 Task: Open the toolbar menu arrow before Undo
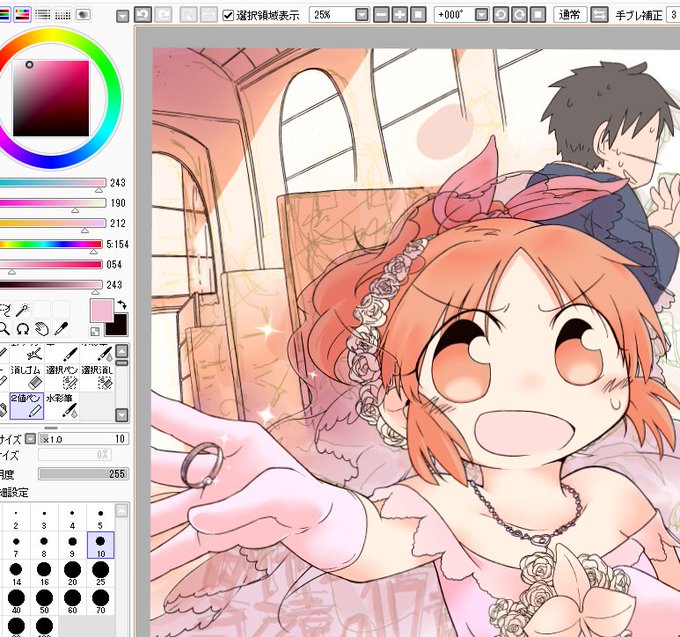point(123,16)
